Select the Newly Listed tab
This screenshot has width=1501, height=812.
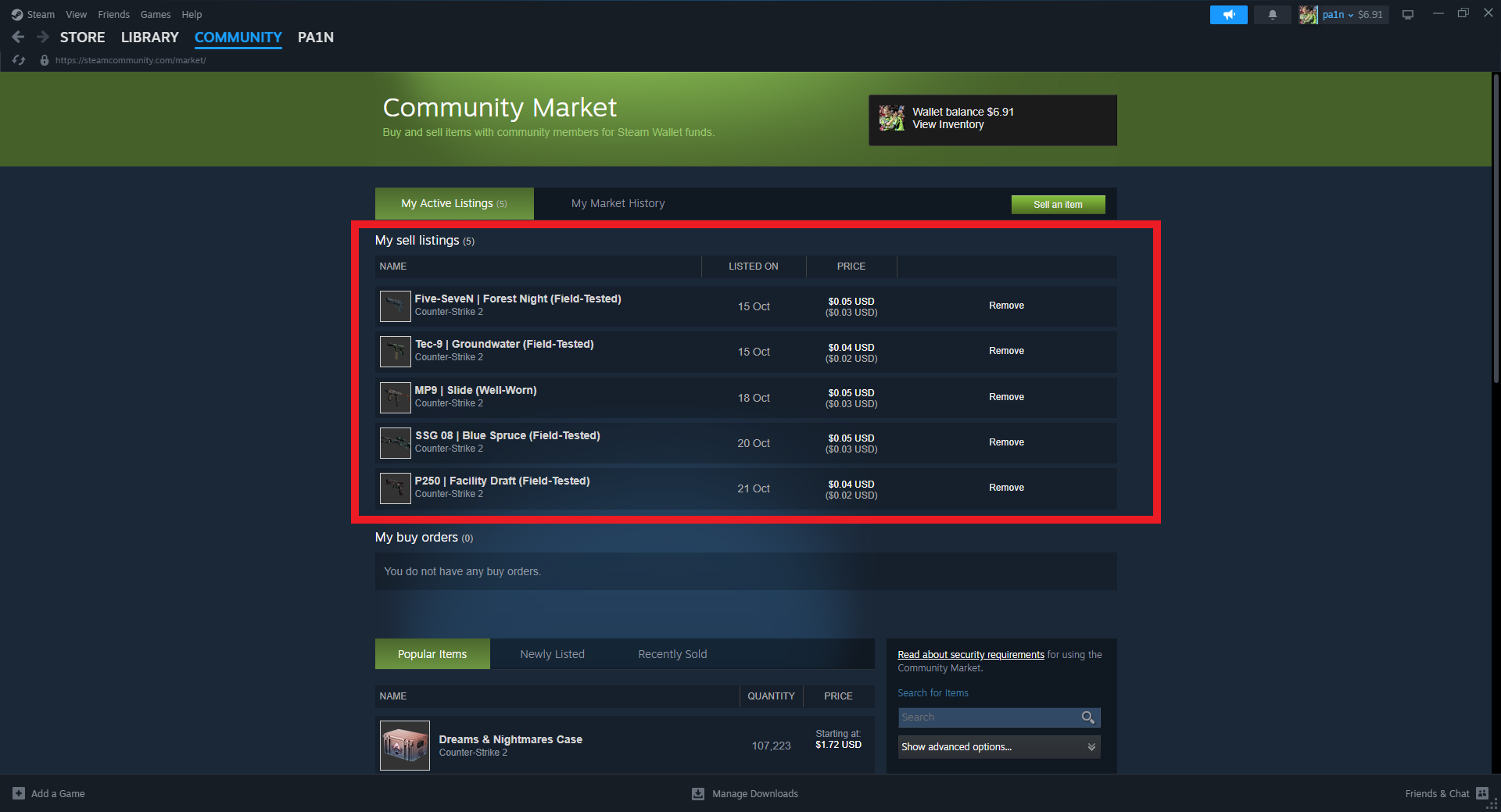(x=552, y=654)
